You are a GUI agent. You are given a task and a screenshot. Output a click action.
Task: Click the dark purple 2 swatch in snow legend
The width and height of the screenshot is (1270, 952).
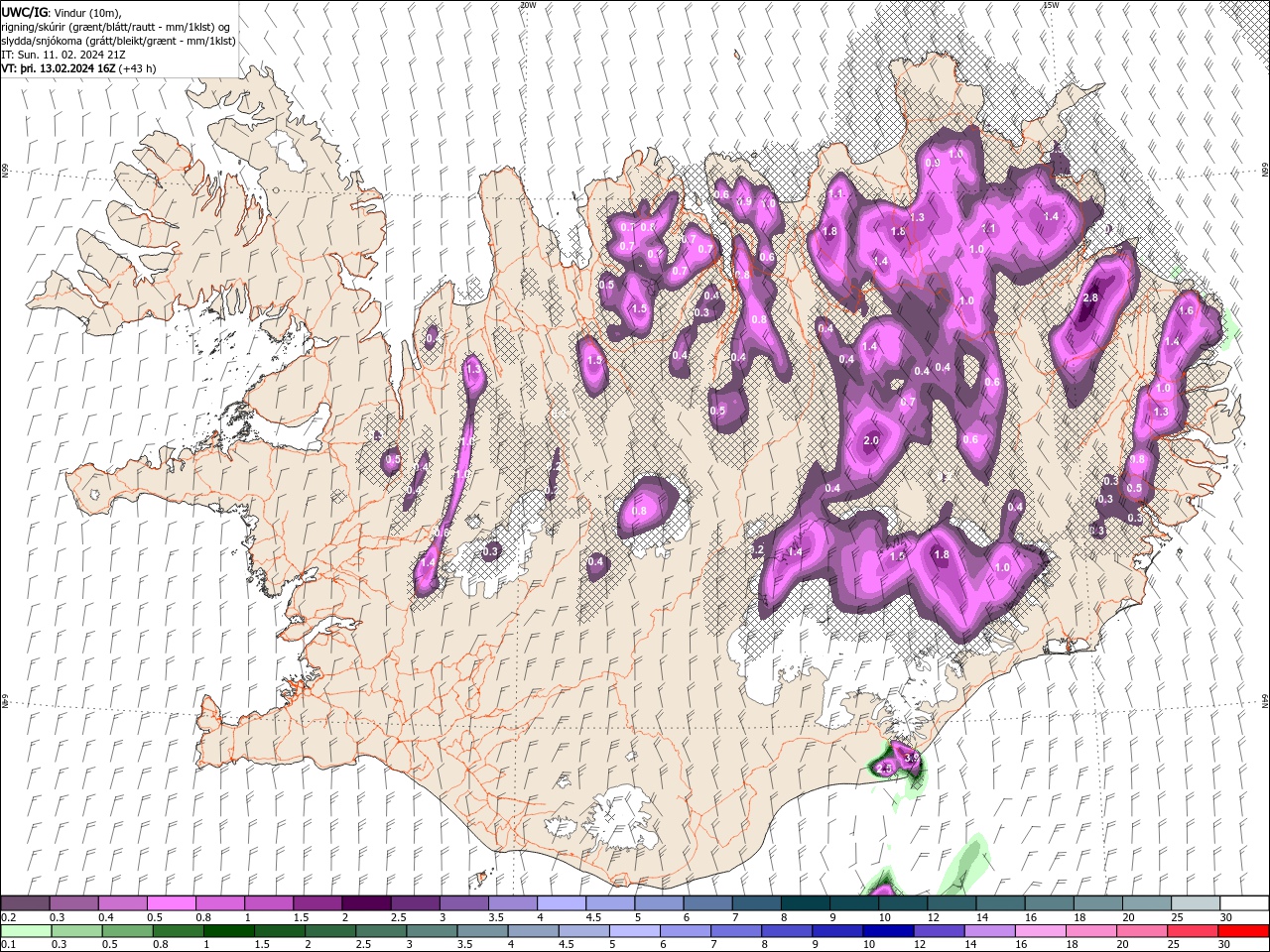point(366,903)
